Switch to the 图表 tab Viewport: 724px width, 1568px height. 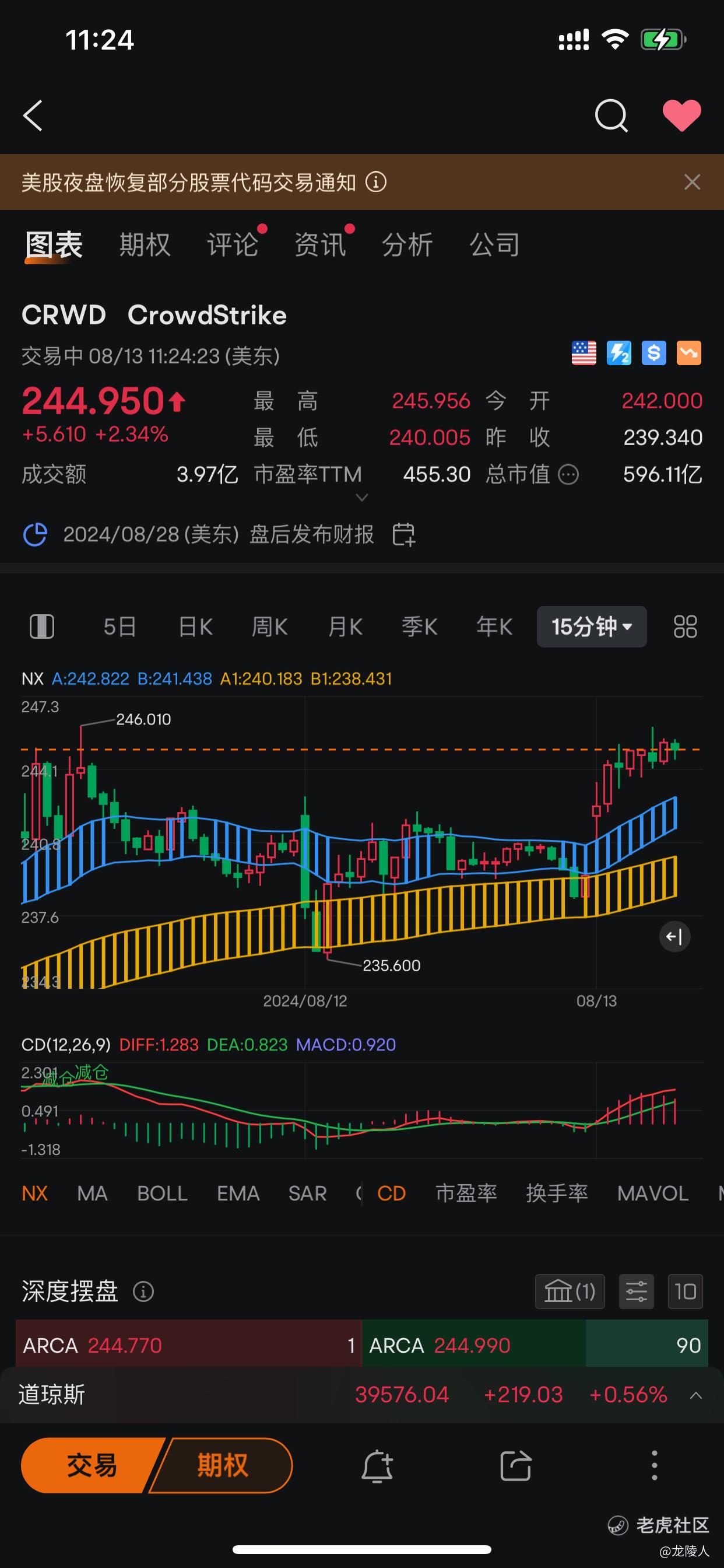pyautogui.click(x=54, y=246)
